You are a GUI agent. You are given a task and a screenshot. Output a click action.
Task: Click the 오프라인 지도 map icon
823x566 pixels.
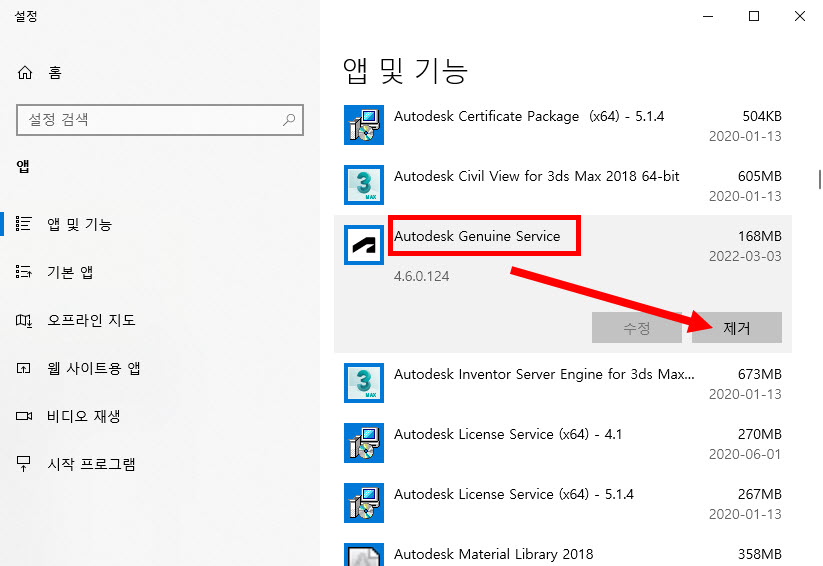[x=24, y=320]
